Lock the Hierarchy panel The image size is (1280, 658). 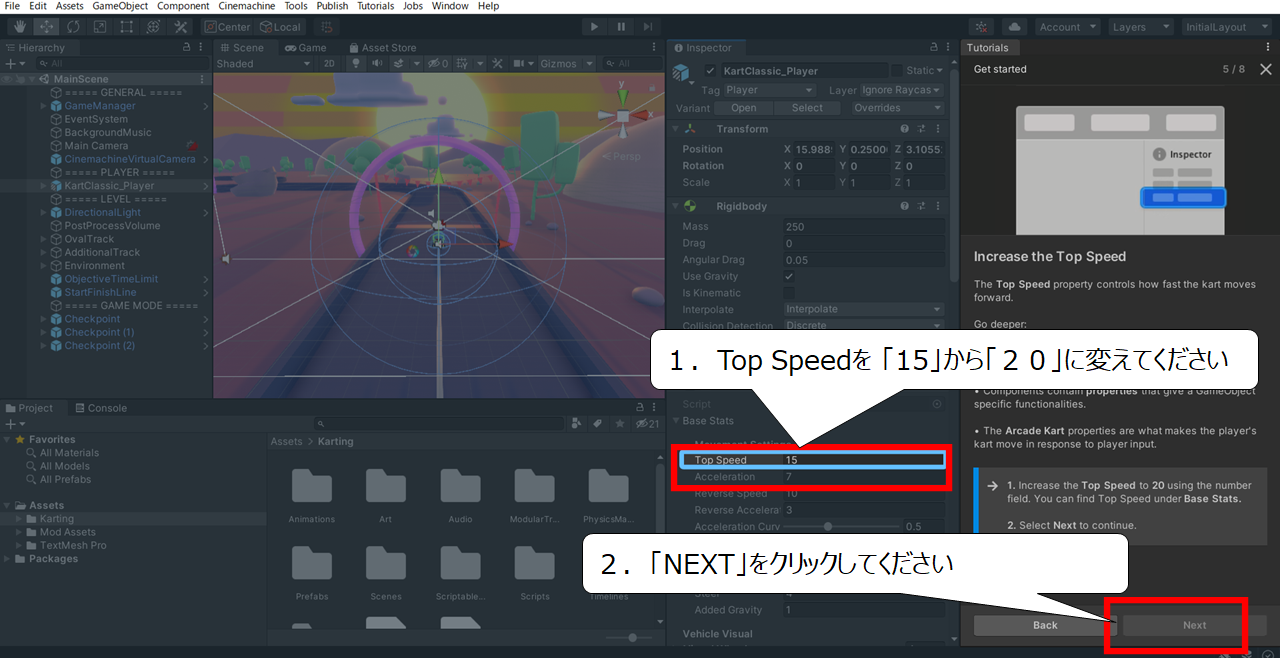[187, 47]
